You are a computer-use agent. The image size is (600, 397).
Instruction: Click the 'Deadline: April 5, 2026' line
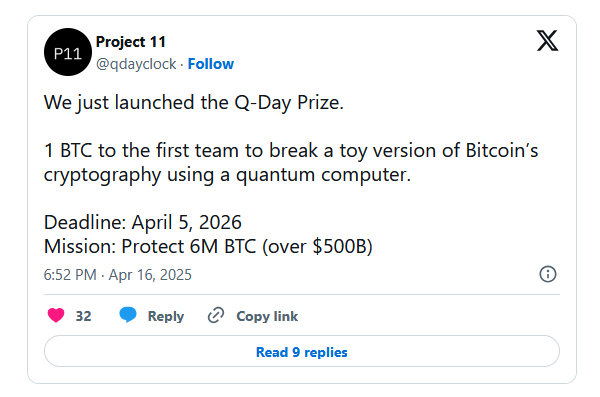tap(143, 222)
